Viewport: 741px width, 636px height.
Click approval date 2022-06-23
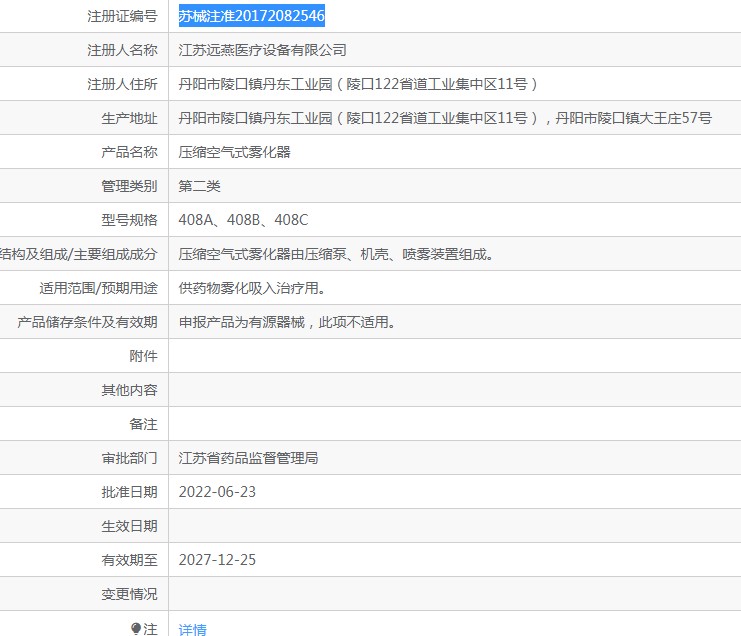(217, 492)
